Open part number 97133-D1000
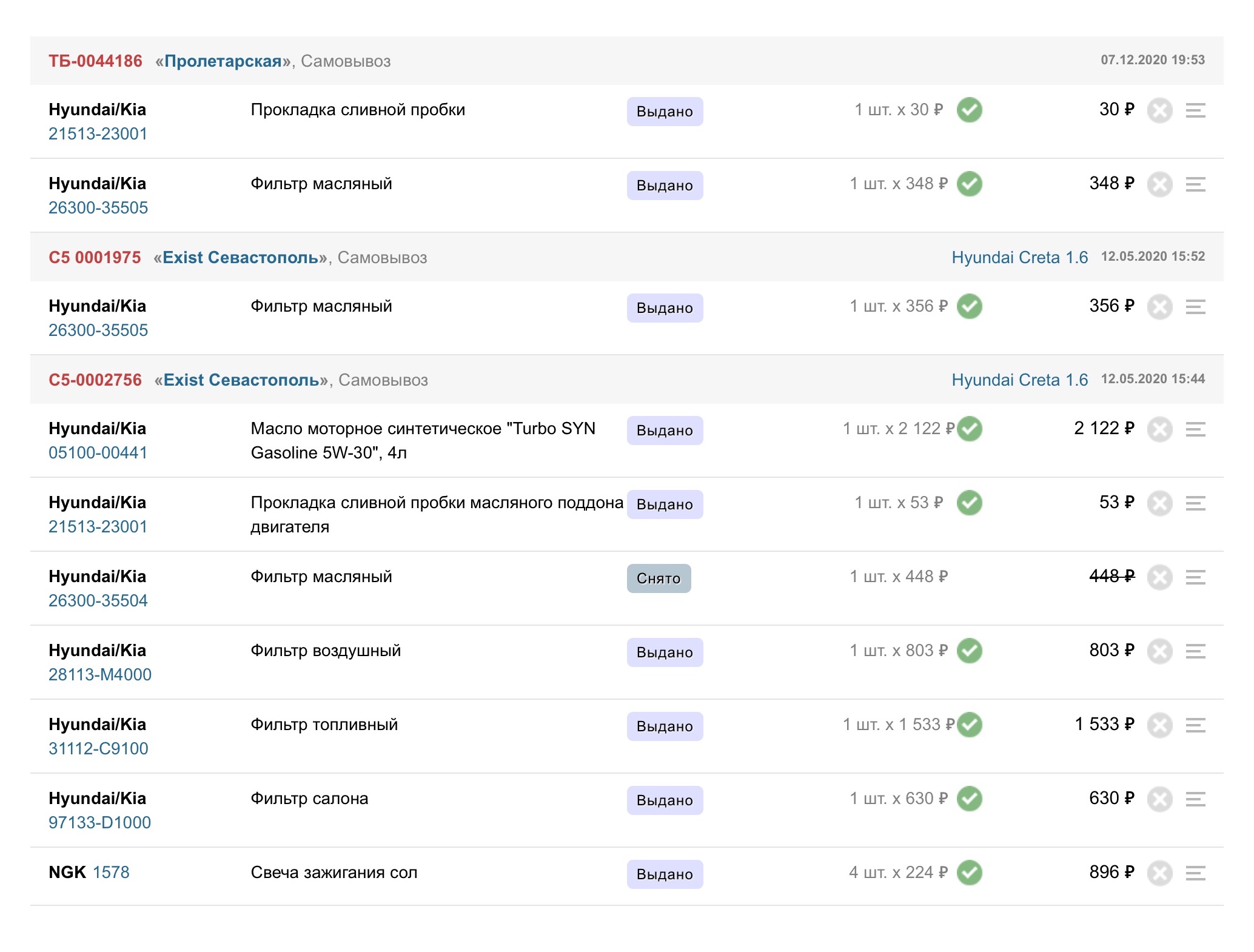This screenshot has width=1254, height=952. [x=100, y=822]
